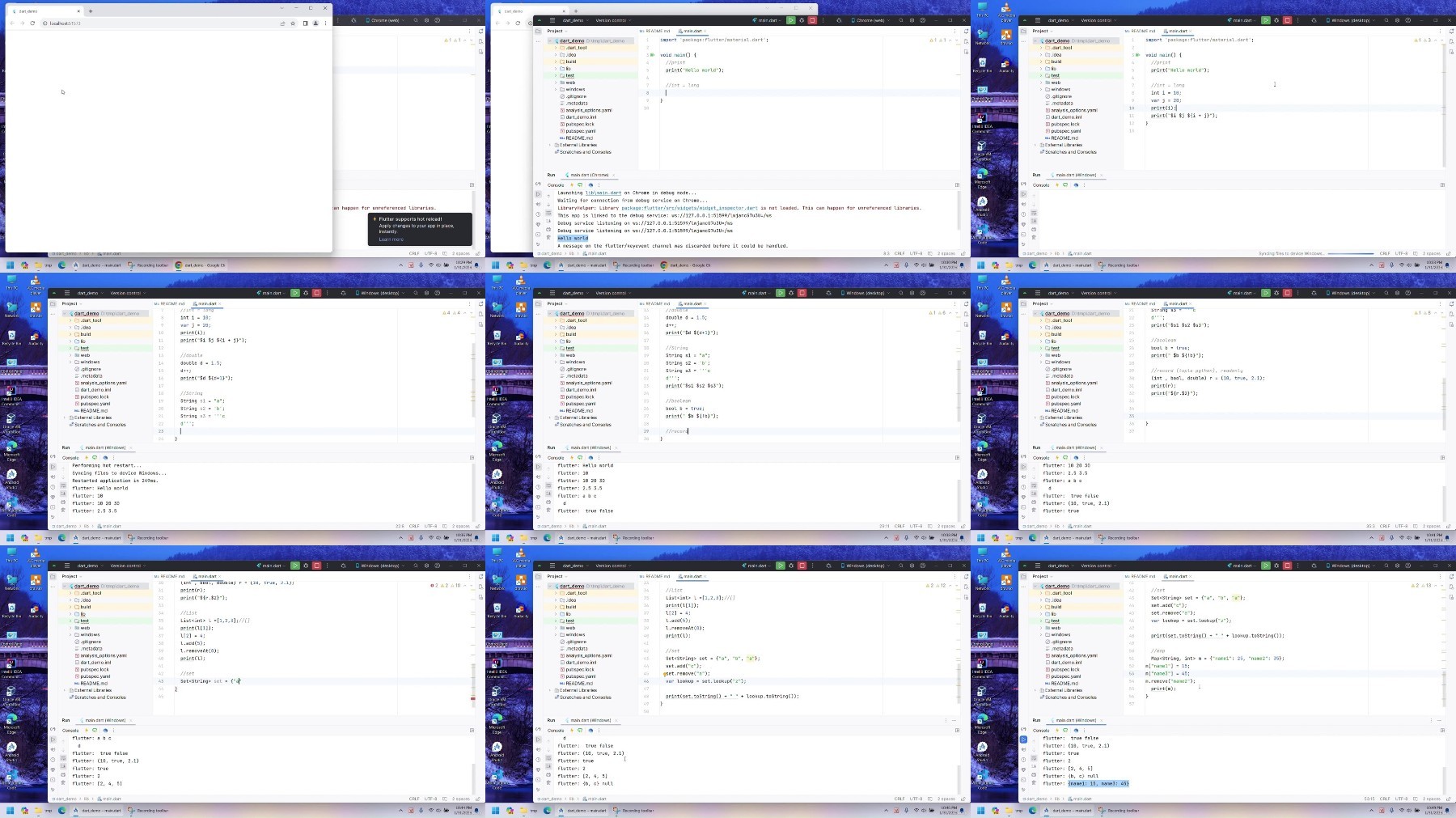The height and width of the screenshot is (818, 1456).
Task: Toggle soft-wrap in the Map-code IDE console gutter
Action: tap(1034, 758)
